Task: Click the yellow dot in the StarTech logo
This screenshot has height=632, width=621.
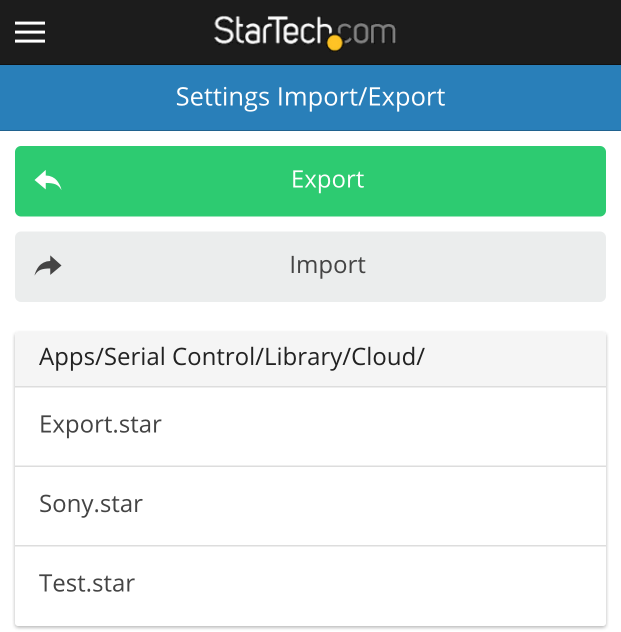Action: click(334, 42)
